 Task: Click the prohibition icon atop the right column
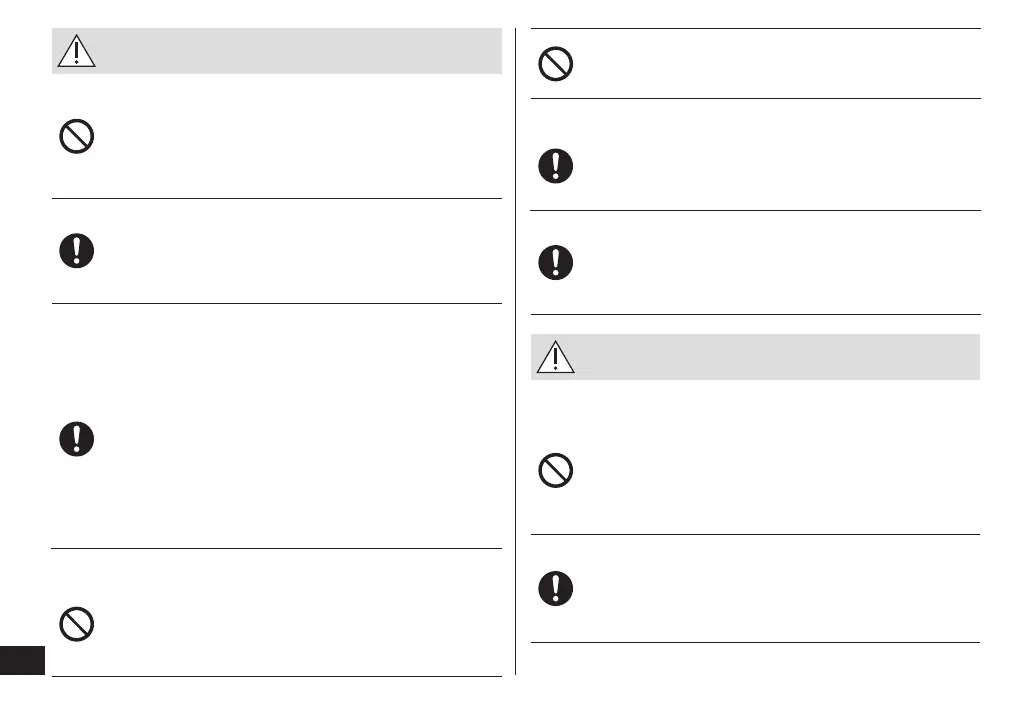[556, 65]
